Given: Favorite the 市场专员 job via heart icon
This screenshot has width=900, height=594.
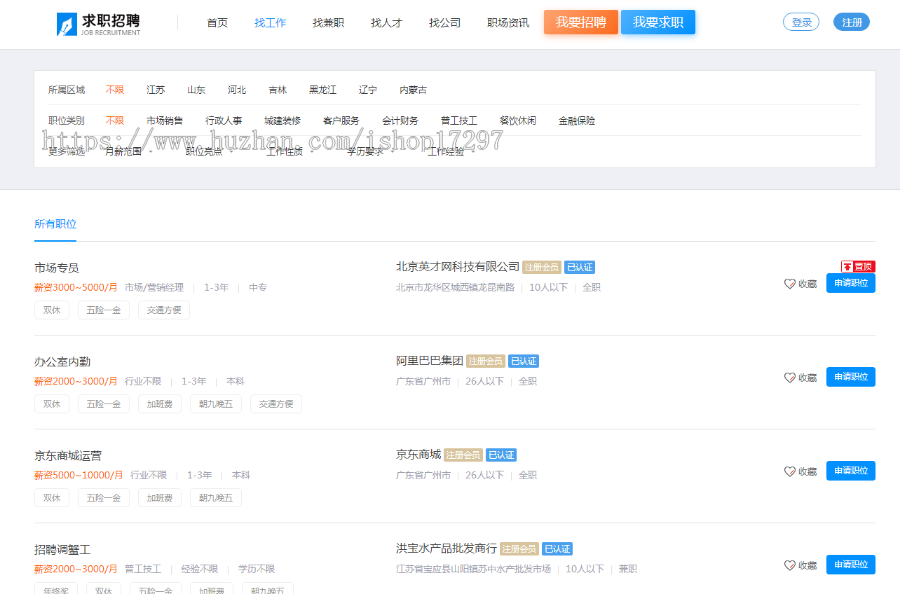Looking at the screenshot, I should pos(790,284).
